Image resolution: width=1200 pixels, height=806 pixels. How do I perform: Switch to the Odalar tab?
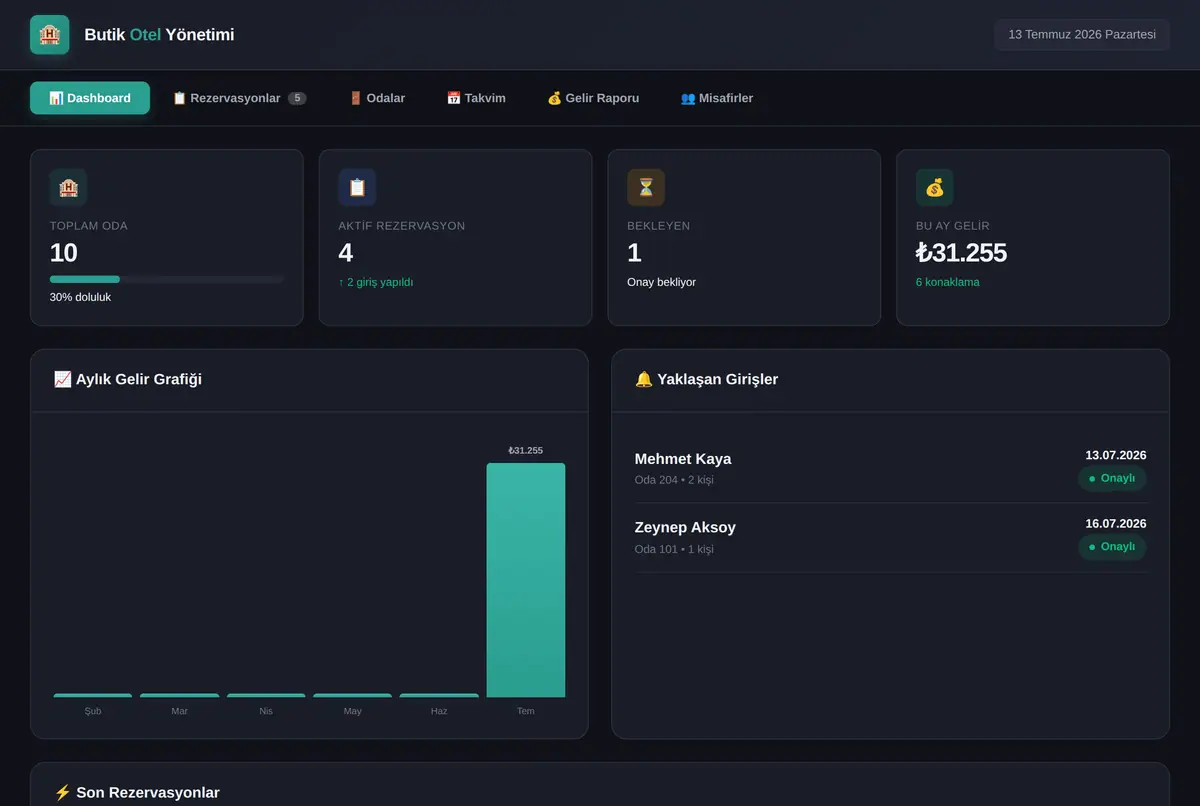click(x=377, y=98)
